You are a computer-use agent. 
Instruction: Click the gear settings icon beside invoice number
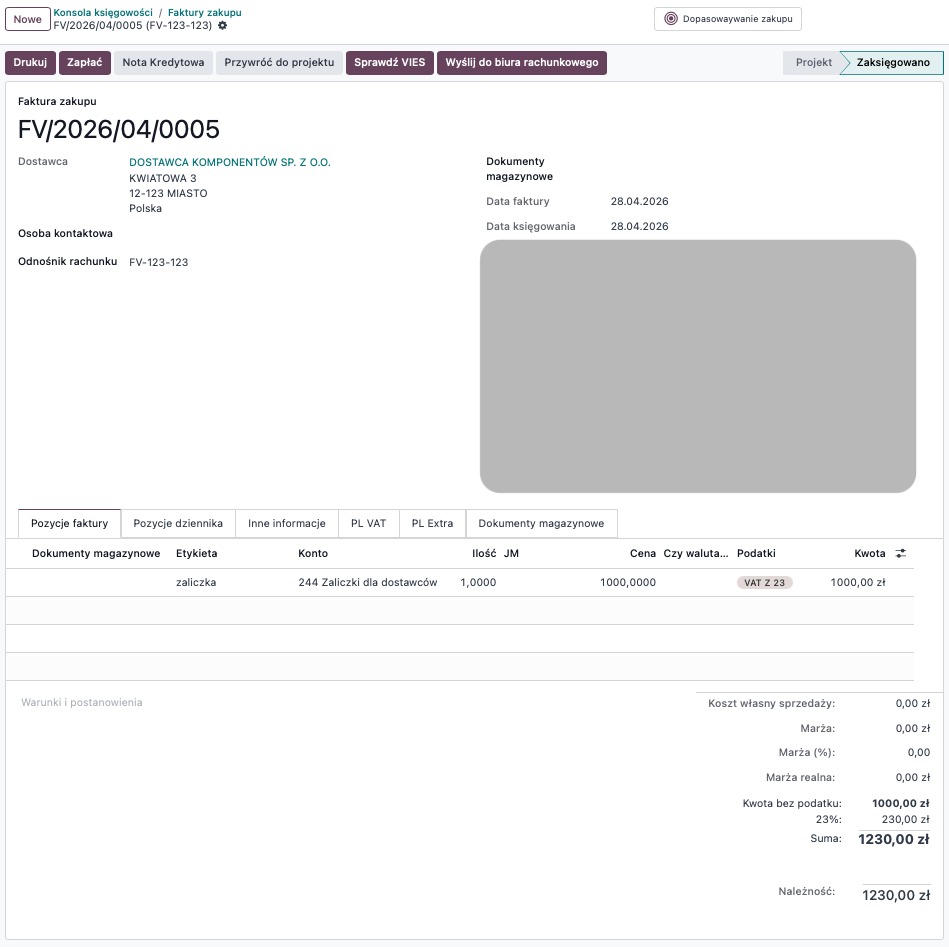222,26
